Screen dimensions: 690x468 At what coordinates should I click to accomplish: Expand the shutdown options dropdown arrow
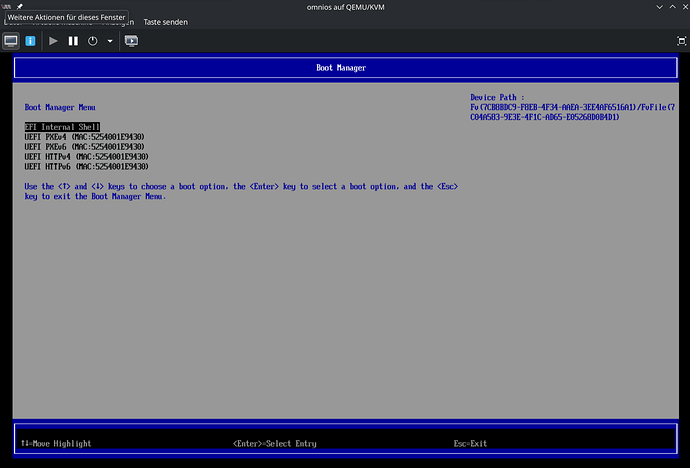pyautogui.click(x=110, y=41)
